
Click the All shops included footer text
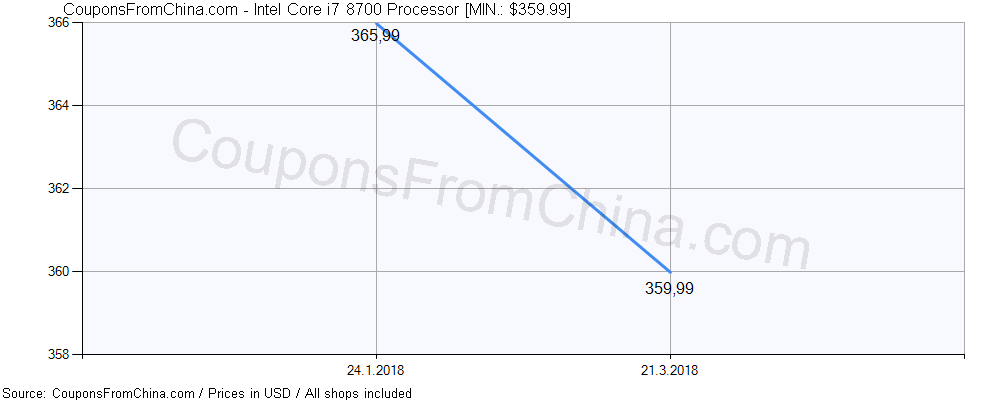358,393
